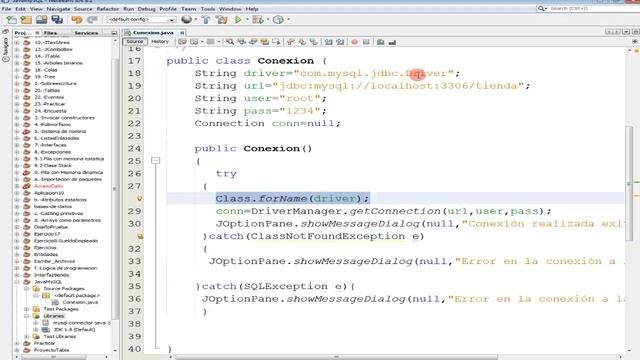Image resolution: width=640 pixels, height=360 pixels.
Task: Open the Tools menu
Action: pos(208,9)
